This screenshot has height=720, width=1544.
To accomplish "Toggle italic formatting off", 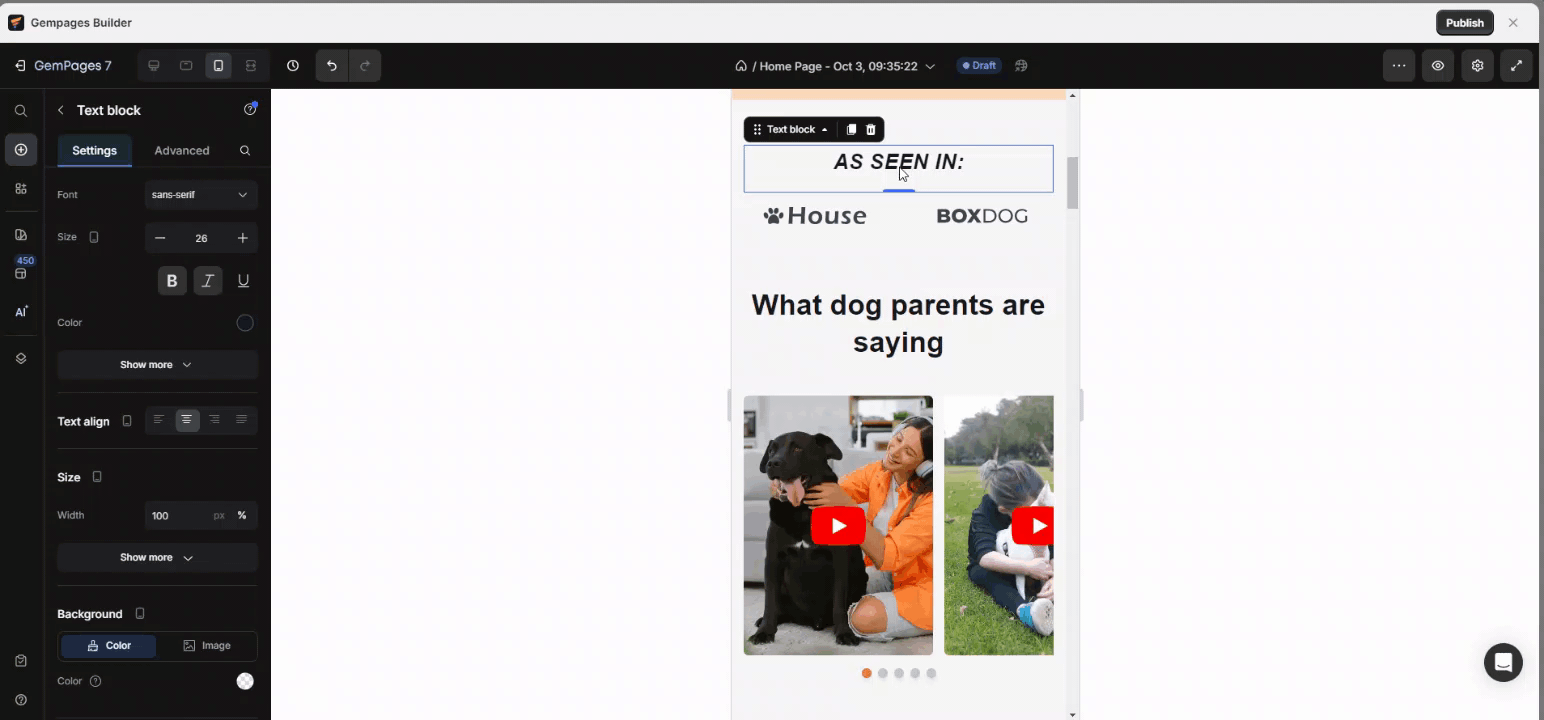I will [x=208, y=281].
